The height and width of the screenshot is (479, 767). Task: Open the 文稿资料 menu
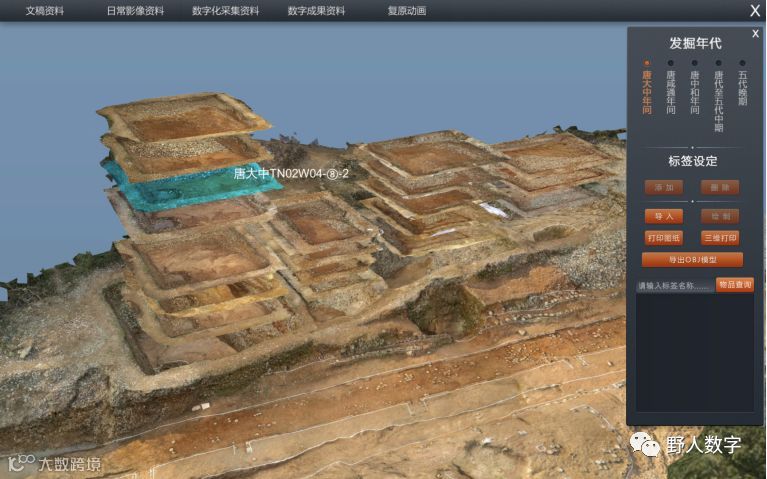45,11
